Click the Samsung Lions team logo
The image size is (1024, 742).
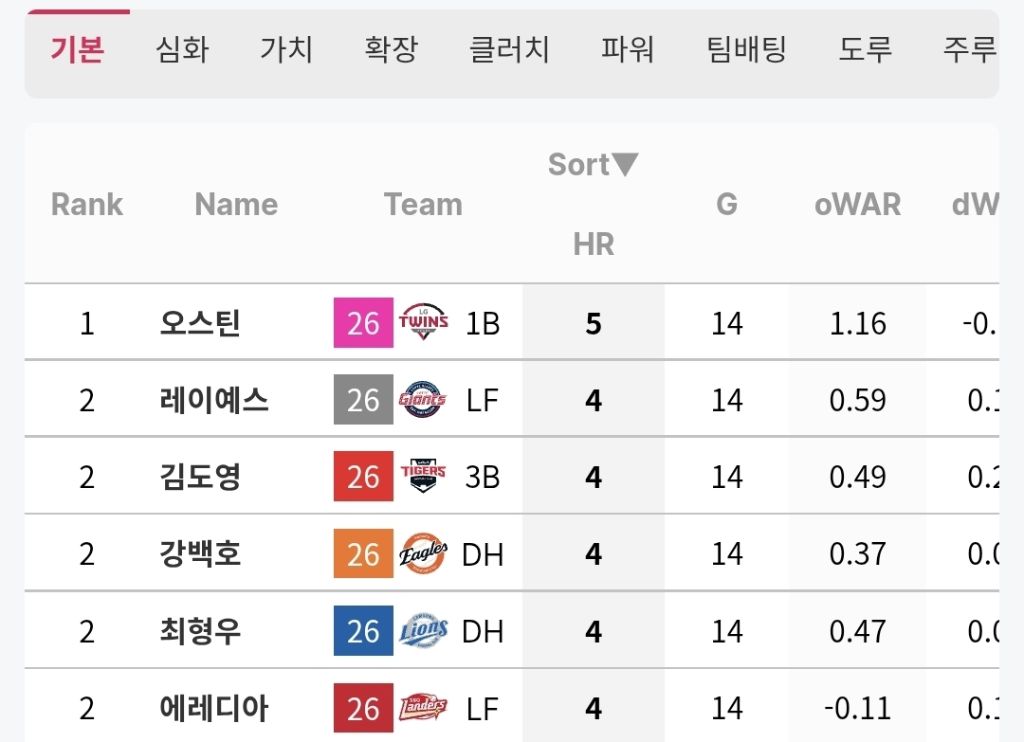tap(423, 631)
